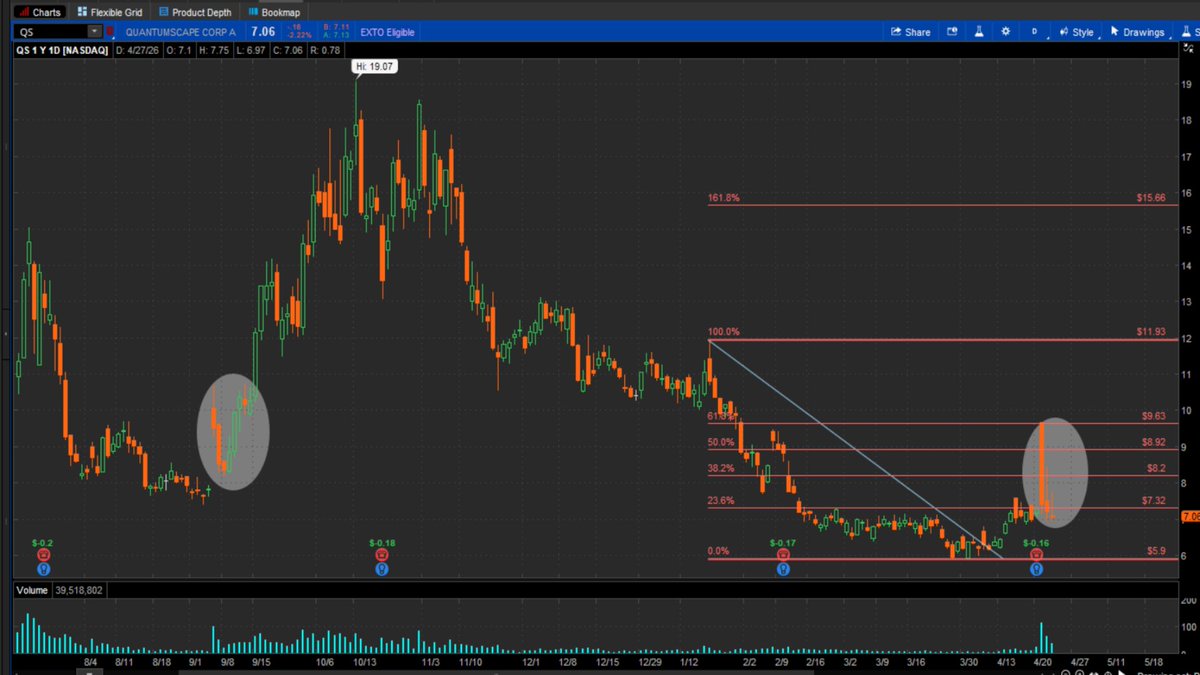
Task: Click the $-0.16 earnings estimate text
Action: (x=1036, y=542)
